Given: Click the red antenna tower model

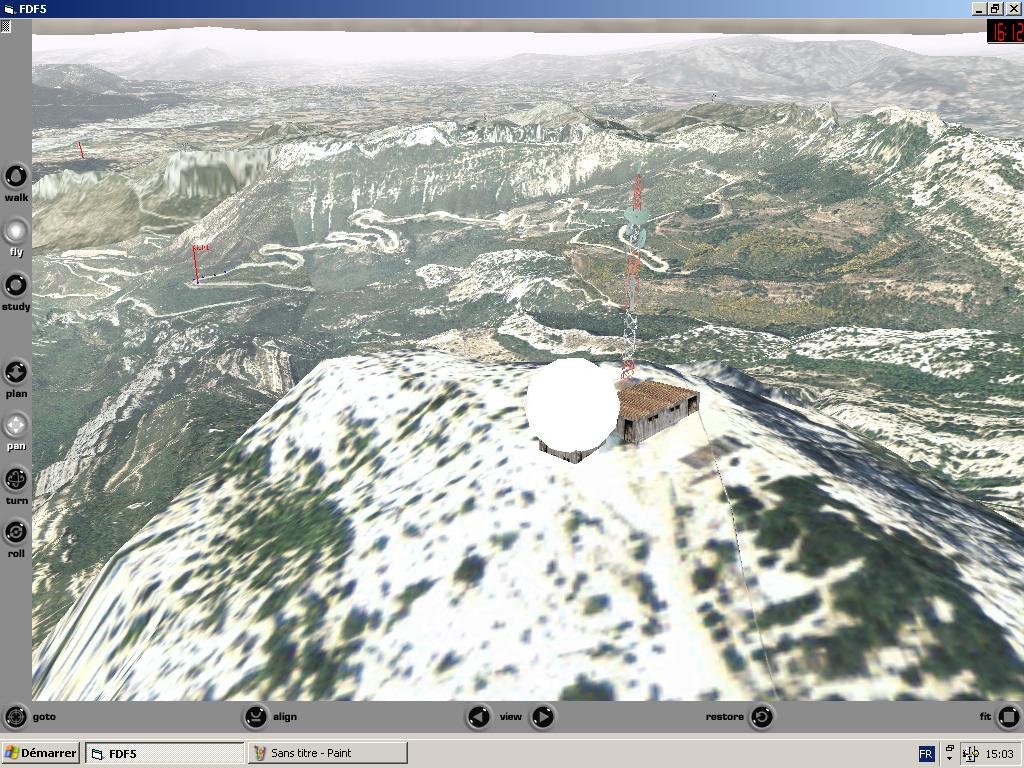Looking at the screenshot, I should click(632, 270).
